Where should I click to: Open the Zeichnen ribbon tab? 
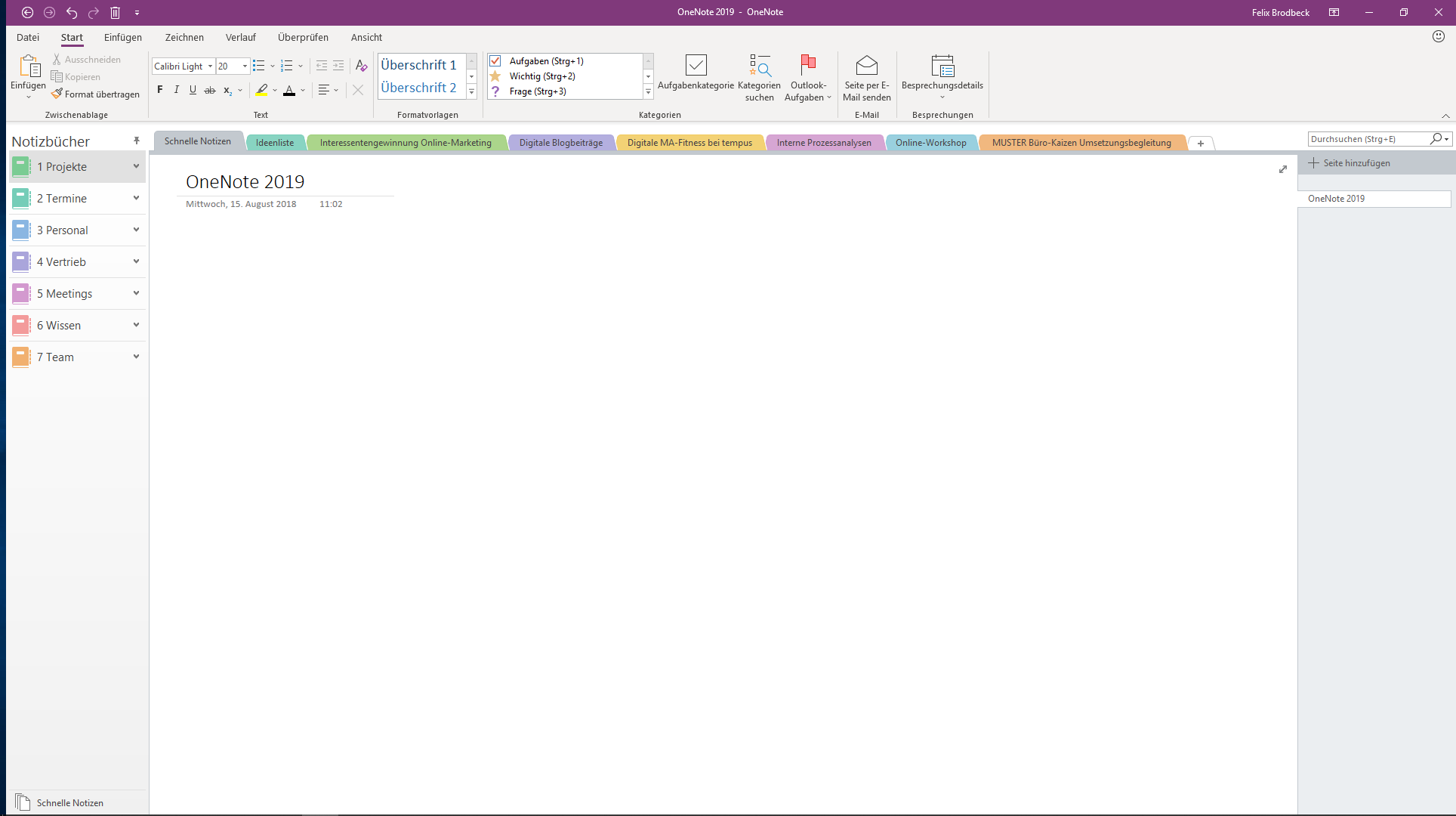tap(184, 37)
